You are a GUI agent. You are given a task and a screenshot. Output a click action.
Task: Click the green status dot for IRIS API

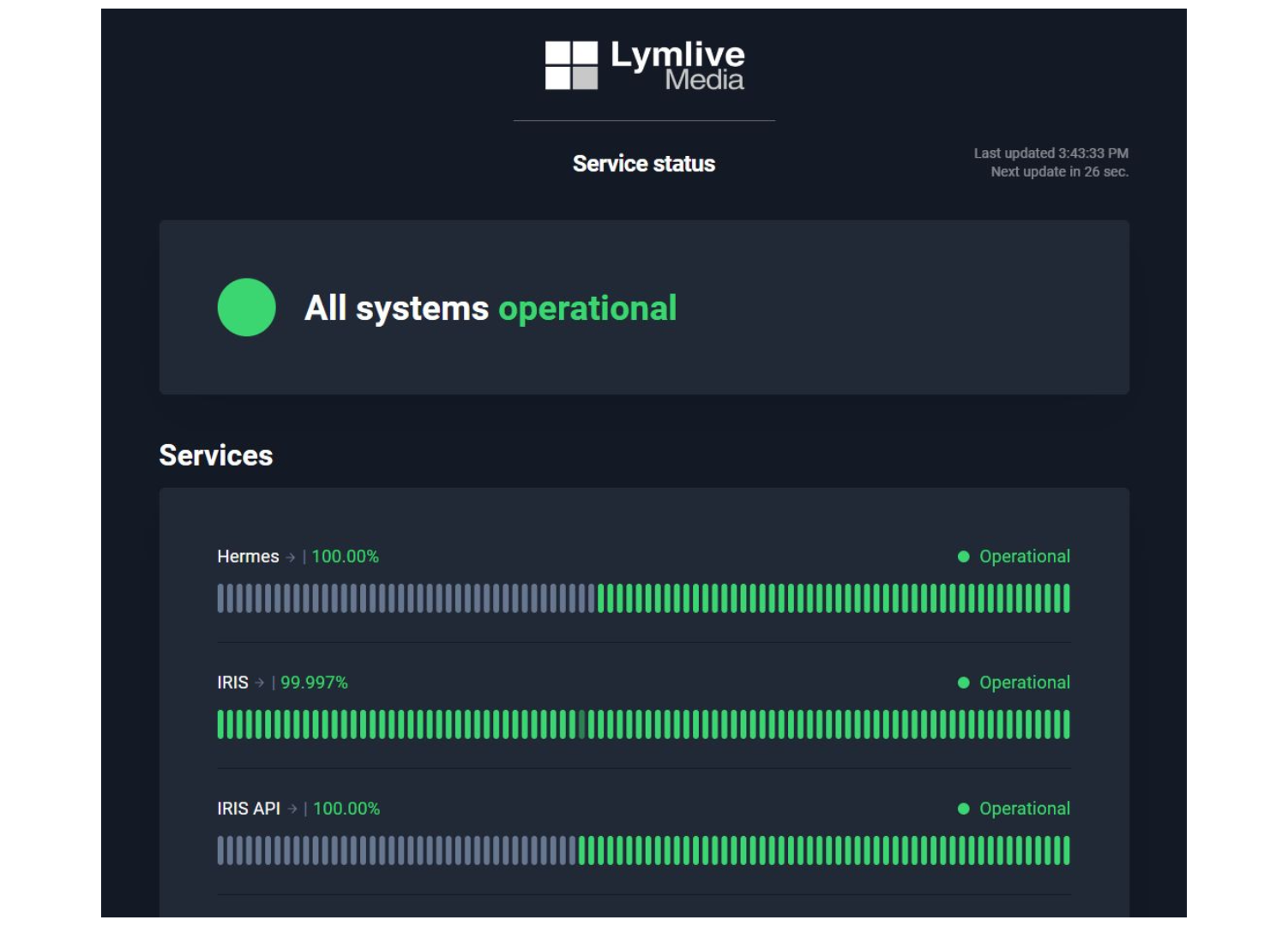coord(963,809)
